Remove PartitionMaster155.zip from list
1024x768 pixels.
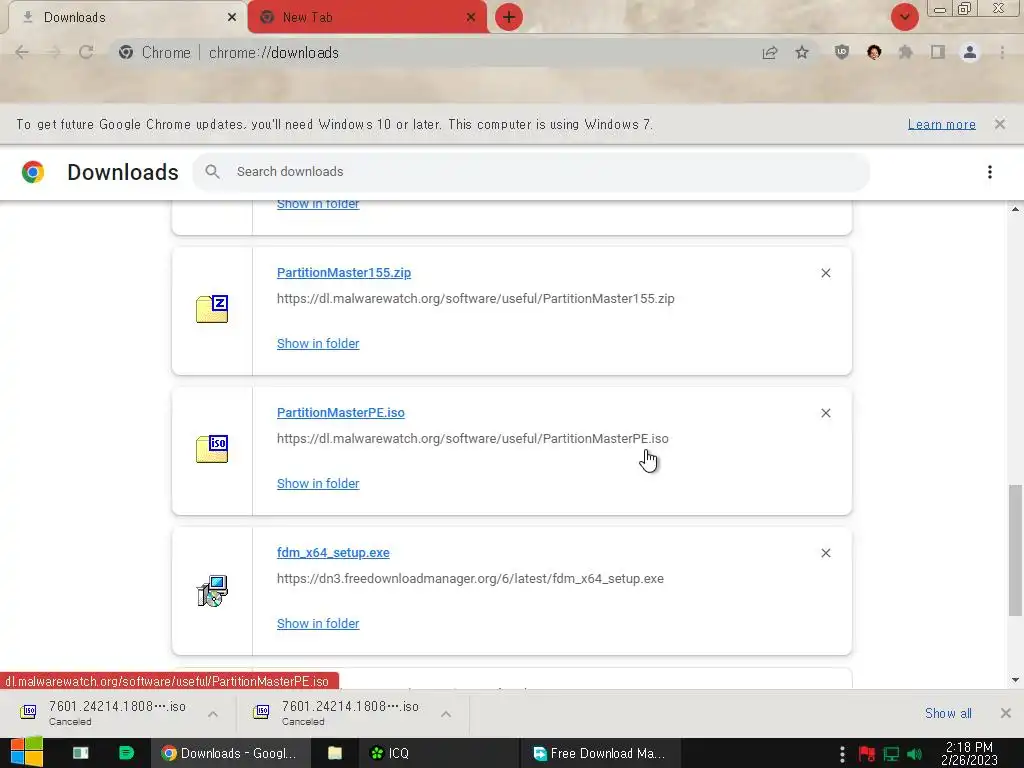click(825, 273)
